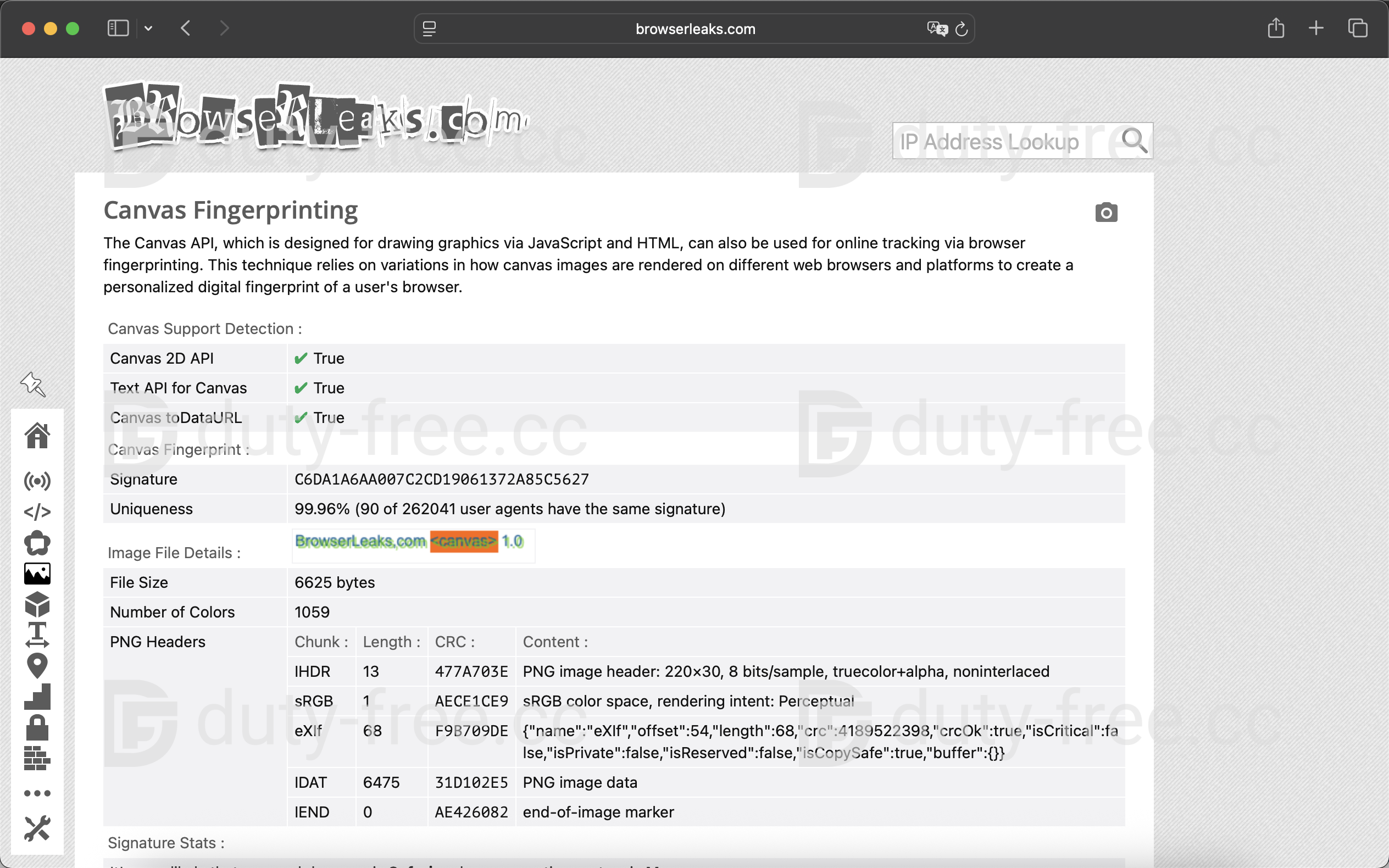The image size is (1389, 868).
Task: Click the geolocation pin icon
Action: point(37,666)
